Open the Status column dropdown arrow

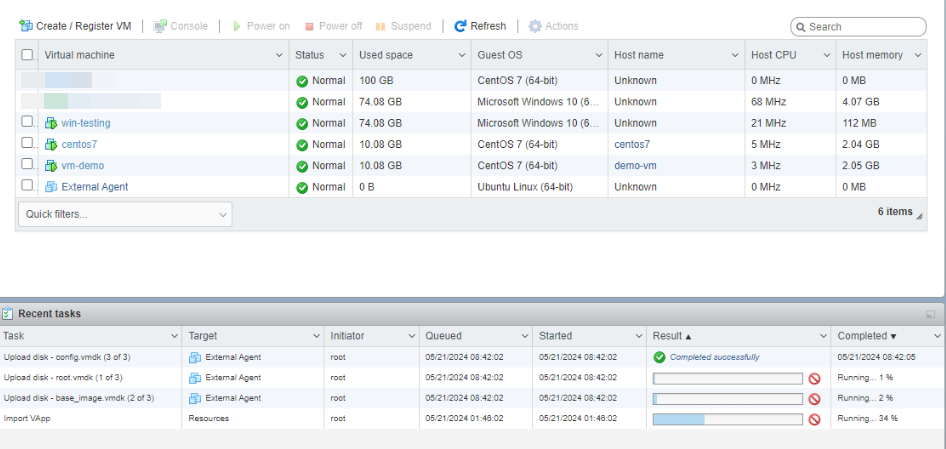(x=343, y=55)
